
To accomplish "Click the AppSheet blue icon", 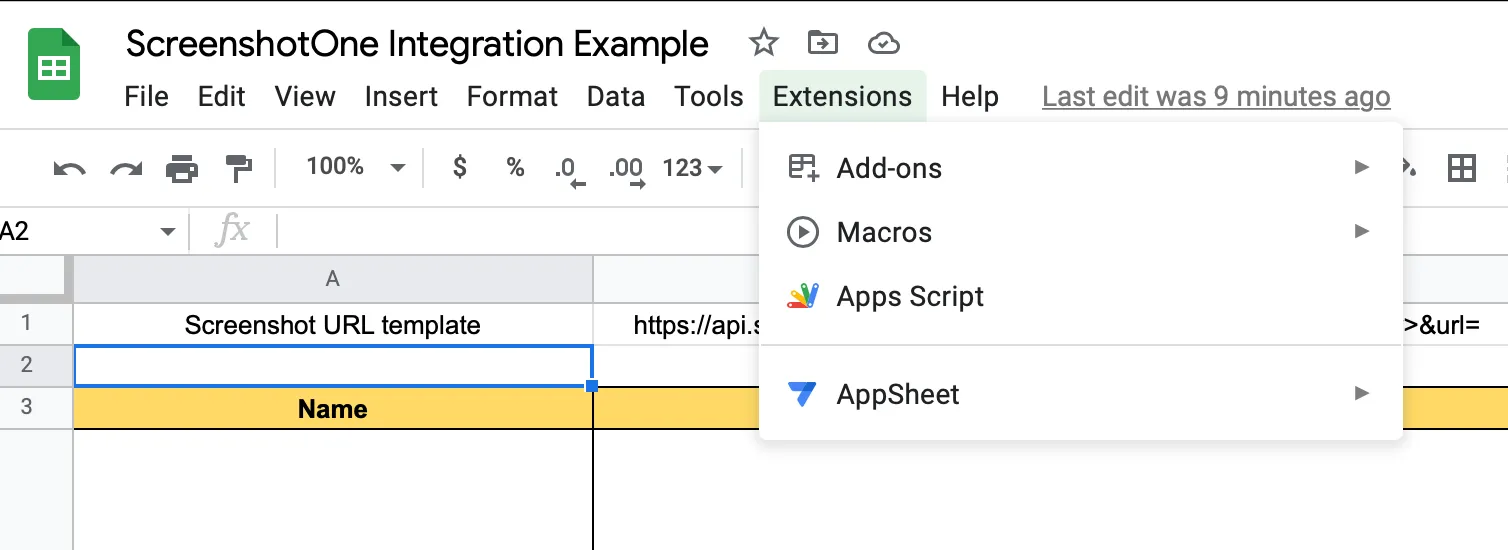I will pyautogui.click(x=802, y=394).
